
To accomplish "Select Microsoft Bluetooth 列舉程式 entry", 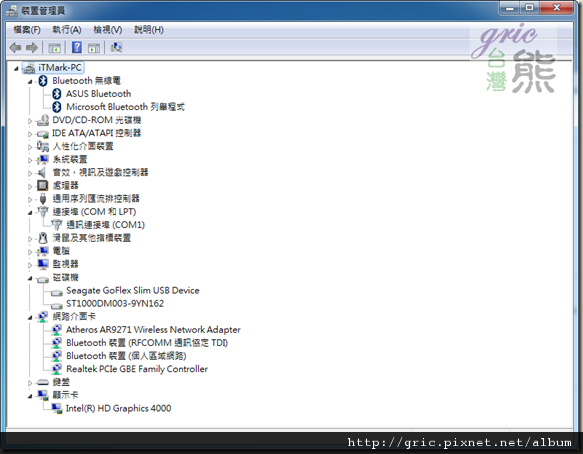I will 125,107.
